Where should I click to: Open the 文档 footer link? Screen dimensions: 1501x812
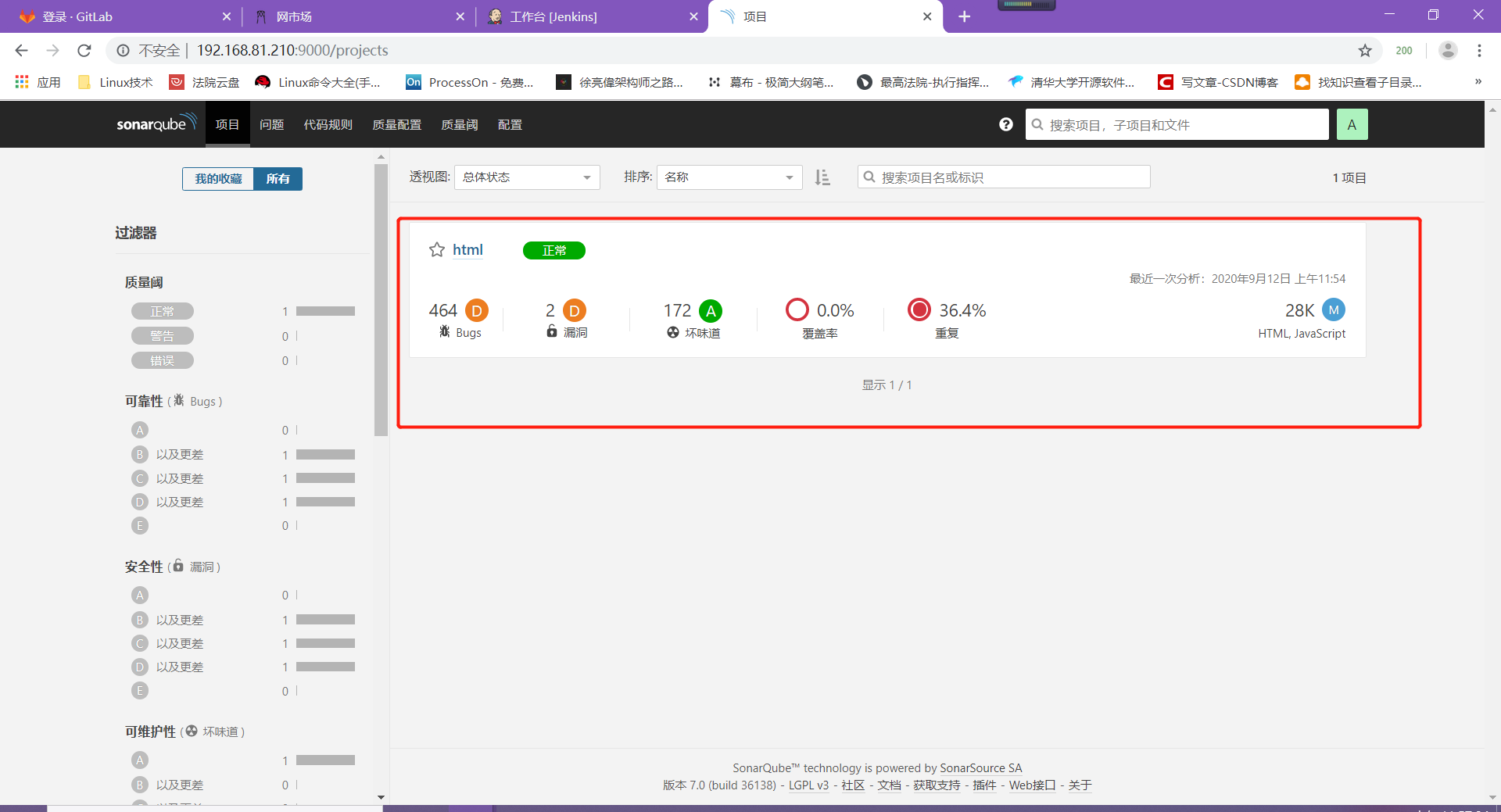(889, 785)
